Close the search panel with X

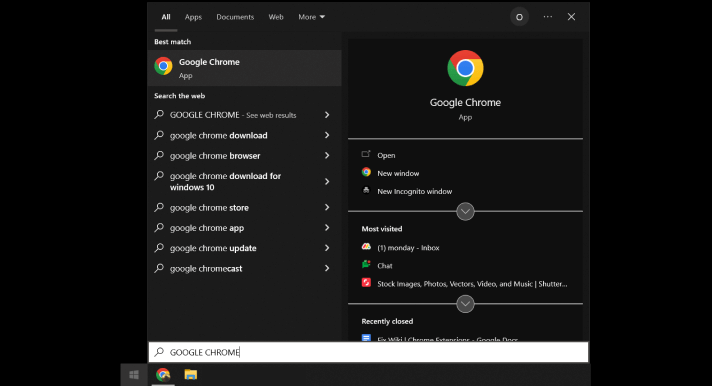click(571, 17)
